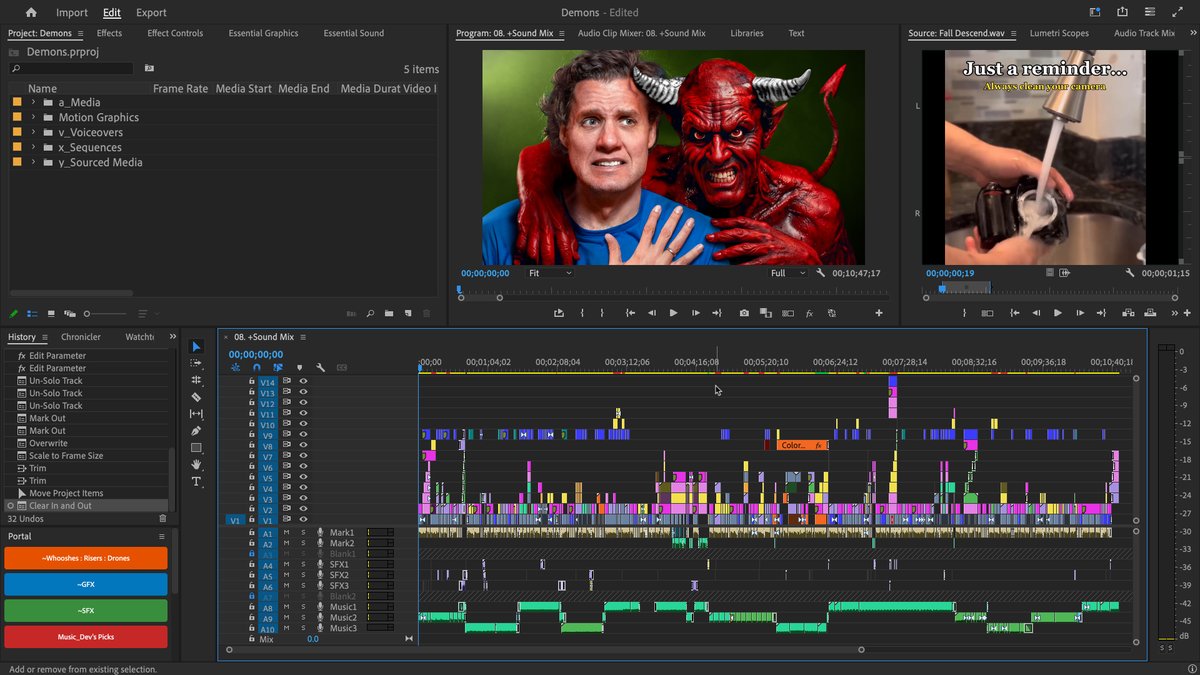The height and width of the screenshot is (675, 1200).
Task: Open Program monitor settings wrench
Action: (820, 273)
